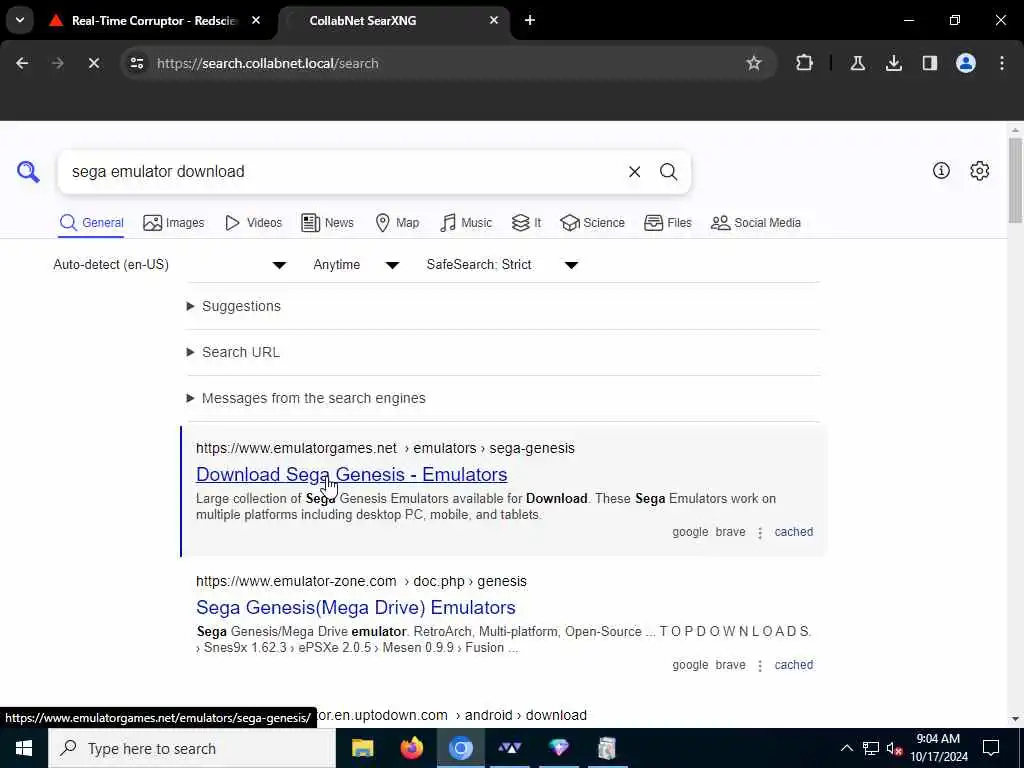Viewport: 1024px width, 768px height.
Task: Switch to the Images category
Action: 174,223
